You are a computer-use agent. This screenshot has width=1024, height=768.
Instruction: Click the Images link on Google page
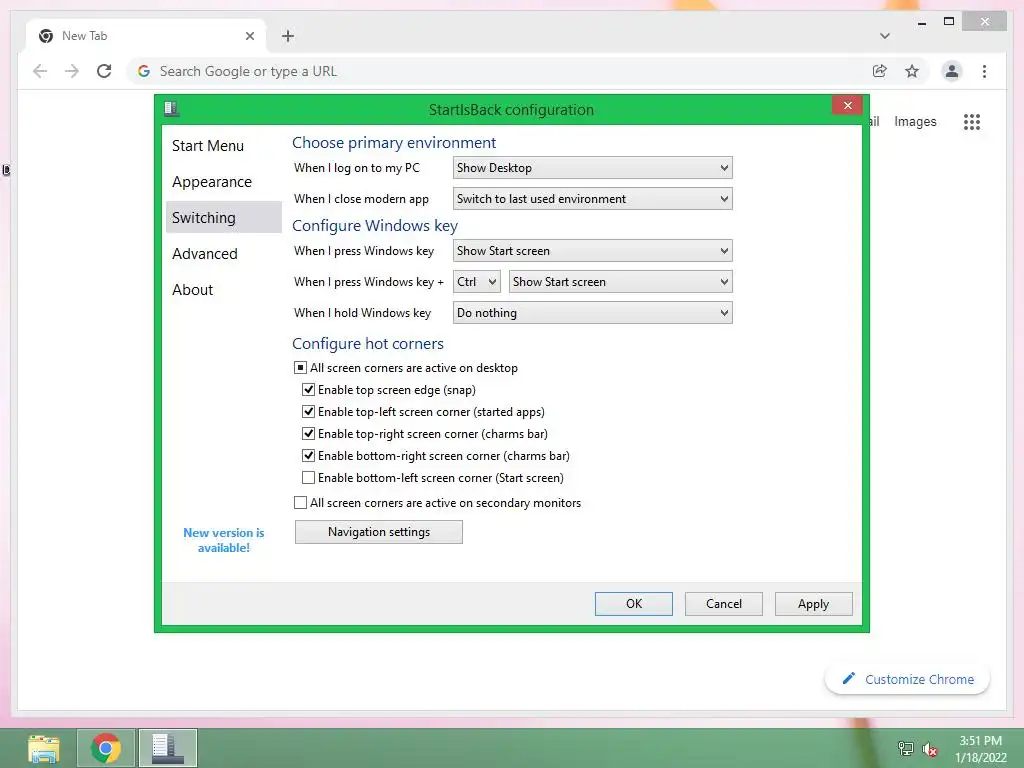pyautogui.click(x=915, y=121)
